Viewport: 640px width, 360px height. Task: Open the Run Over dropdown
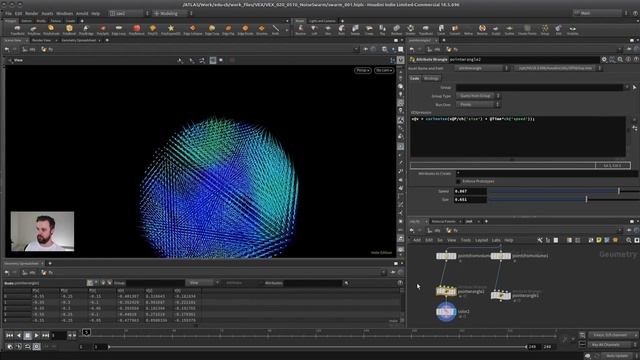pos(478,104)
